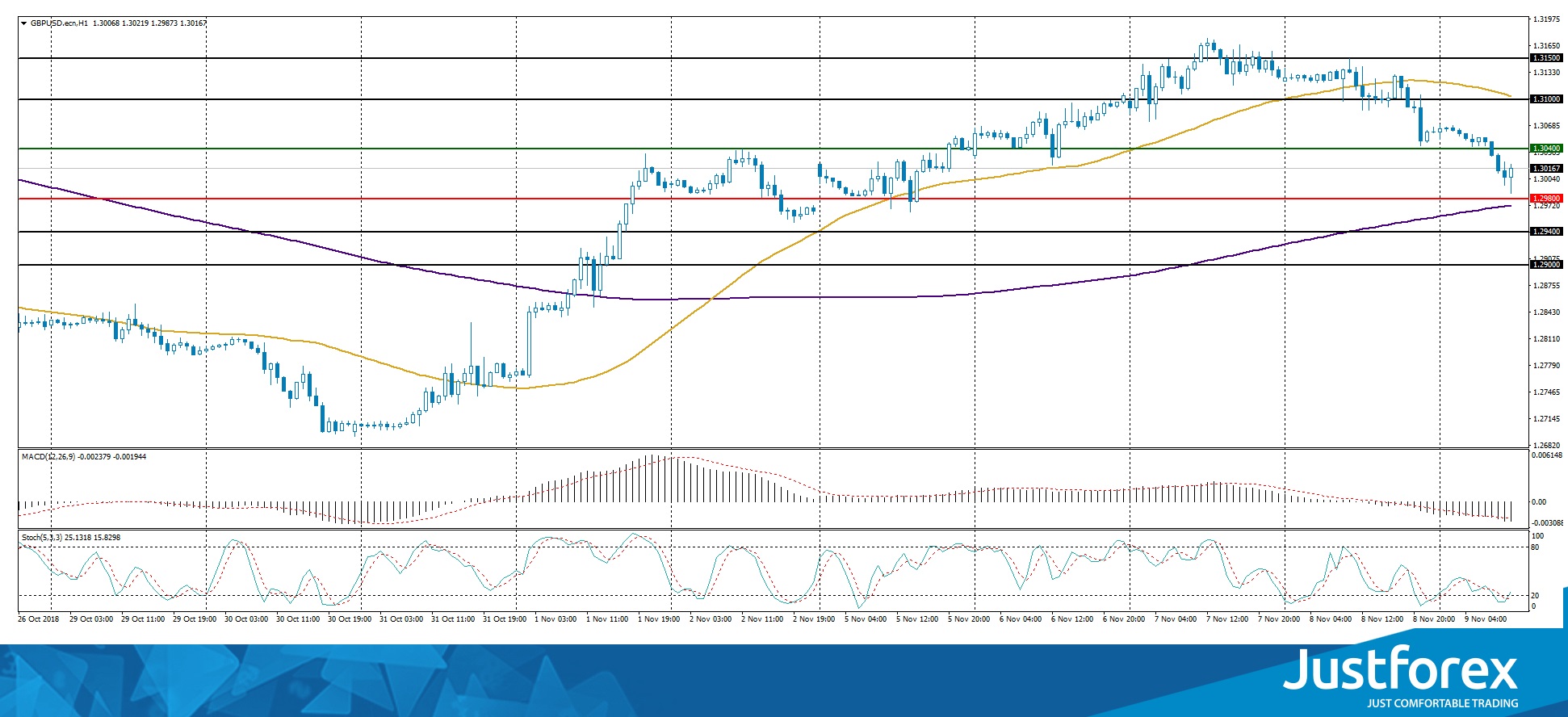Click the current price tag 1.30167

[1546, 169]
